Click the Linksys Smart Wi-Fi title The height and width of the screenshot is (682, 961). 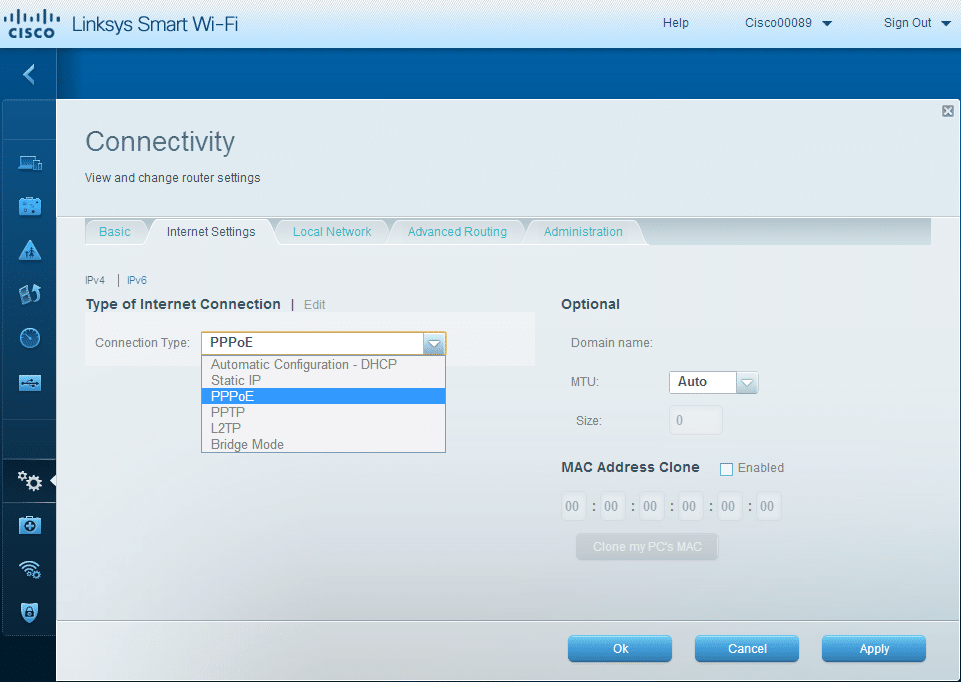click(155, 24)
